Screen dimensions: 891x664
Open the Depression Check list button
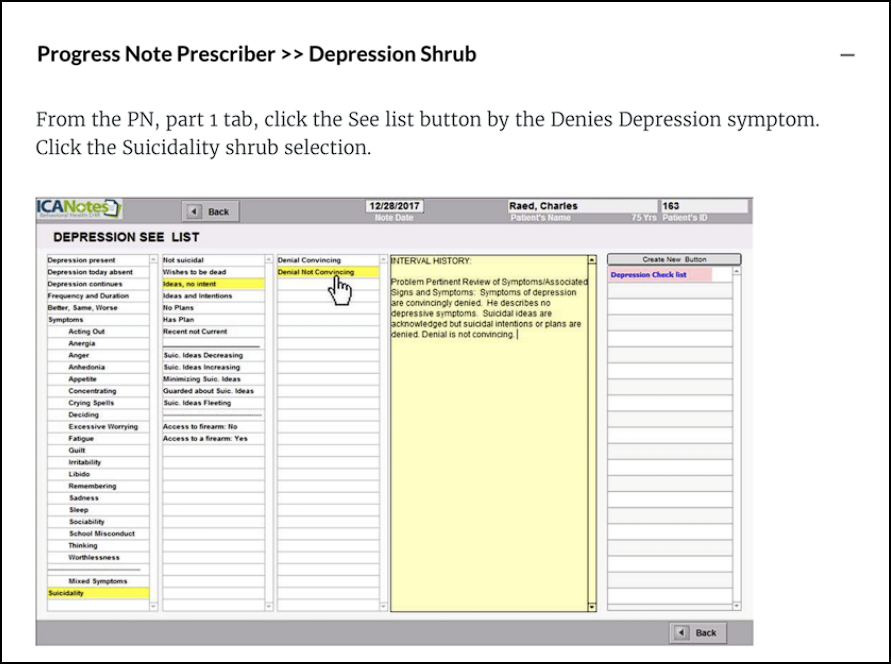click(x=660, y=275)
